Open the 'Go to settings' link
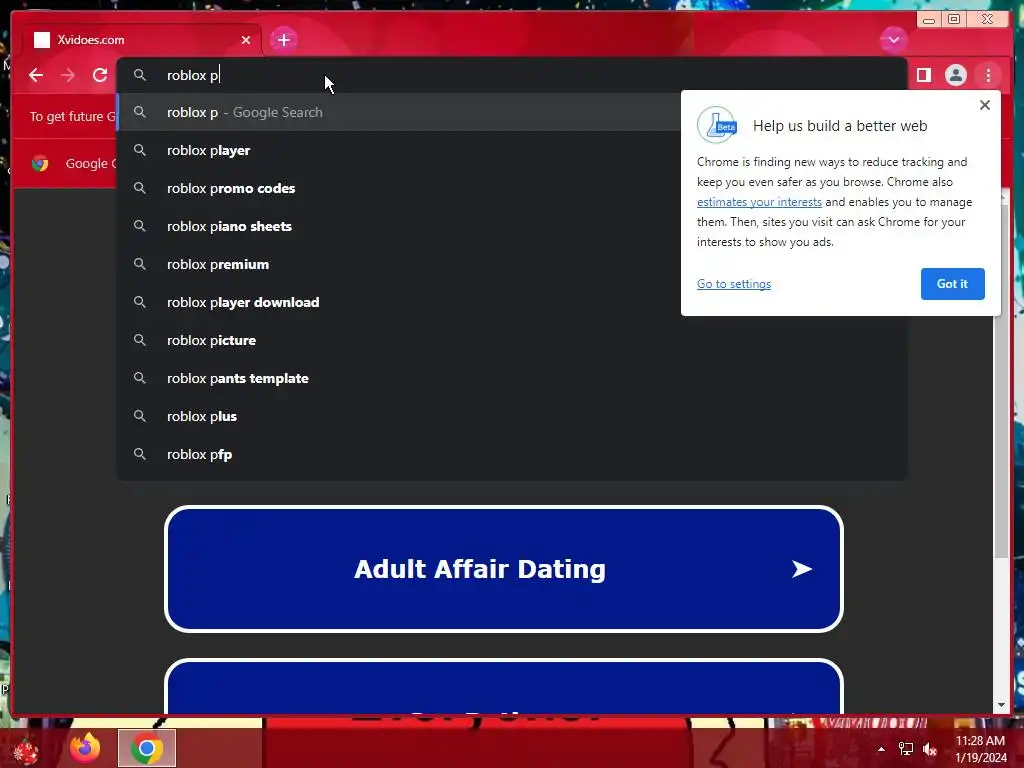The height and width of the screenshot is (768, 1024). pyautogui.click(x=733, y=284)
